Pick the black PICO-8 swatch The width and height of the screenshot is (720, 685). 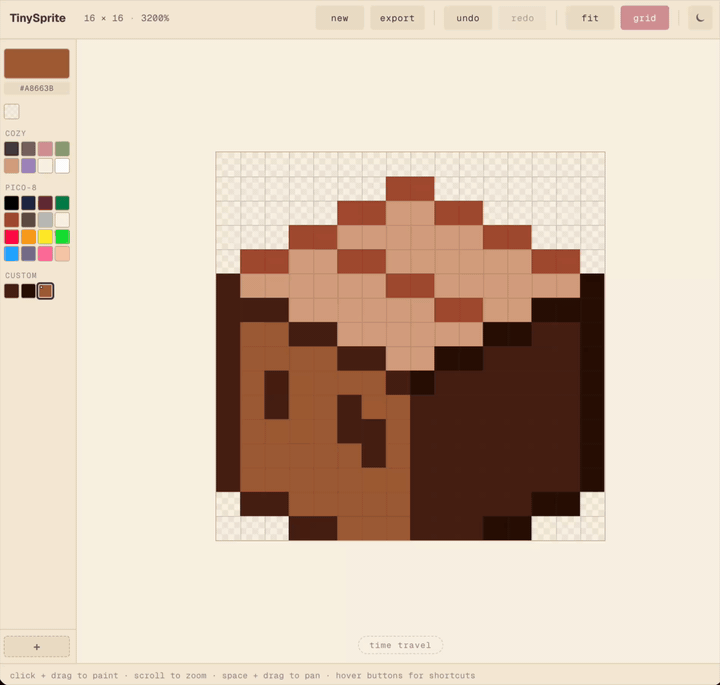tap(11, 203)
